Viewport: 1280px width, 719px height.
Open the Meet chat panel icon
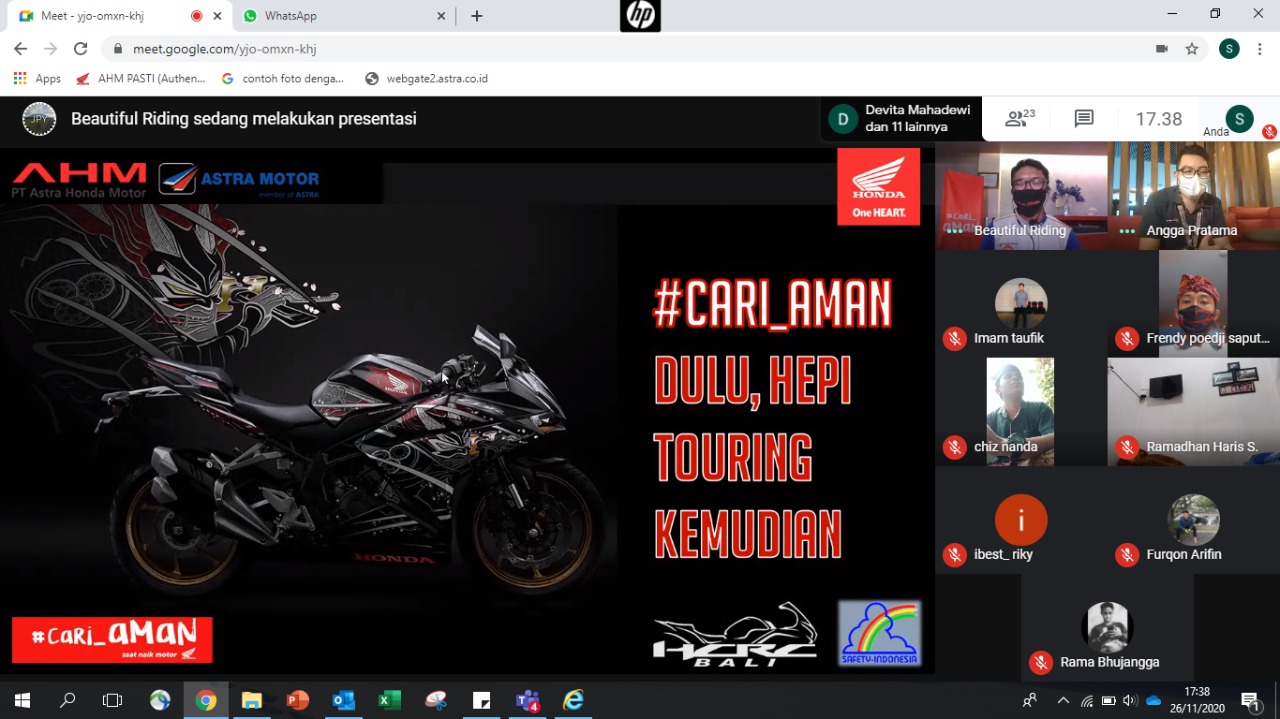pyautogui.click(x=1084, y=119)
